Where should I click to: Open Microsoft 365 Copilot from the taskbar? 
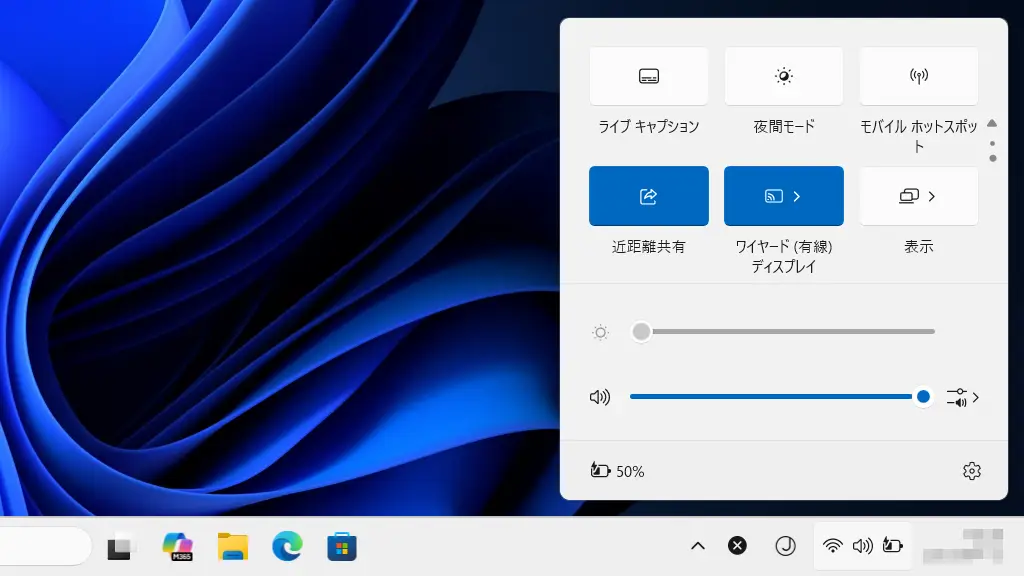178,546
